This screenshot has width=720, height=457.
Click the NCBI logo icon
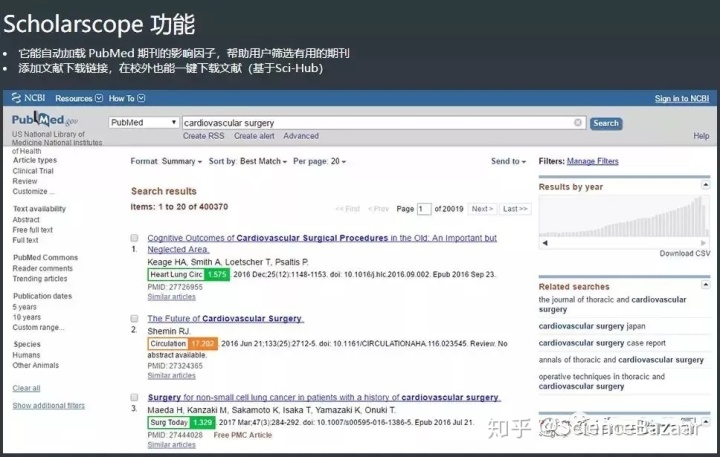pyautogui.click(x=17, y=98)
